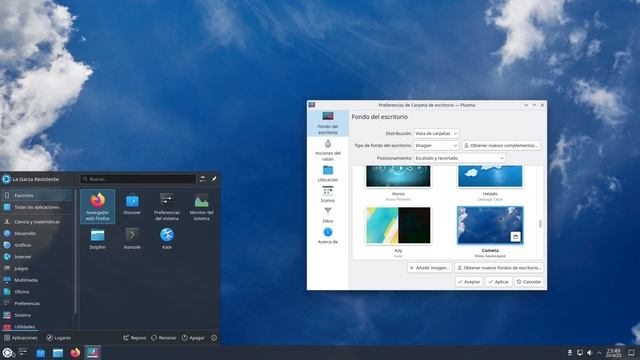Viewport: 640px width, 360px height.
Task: Open the Dolphin file manager taskbar icon
Action: pyautogui.click(x=58, y=353)
